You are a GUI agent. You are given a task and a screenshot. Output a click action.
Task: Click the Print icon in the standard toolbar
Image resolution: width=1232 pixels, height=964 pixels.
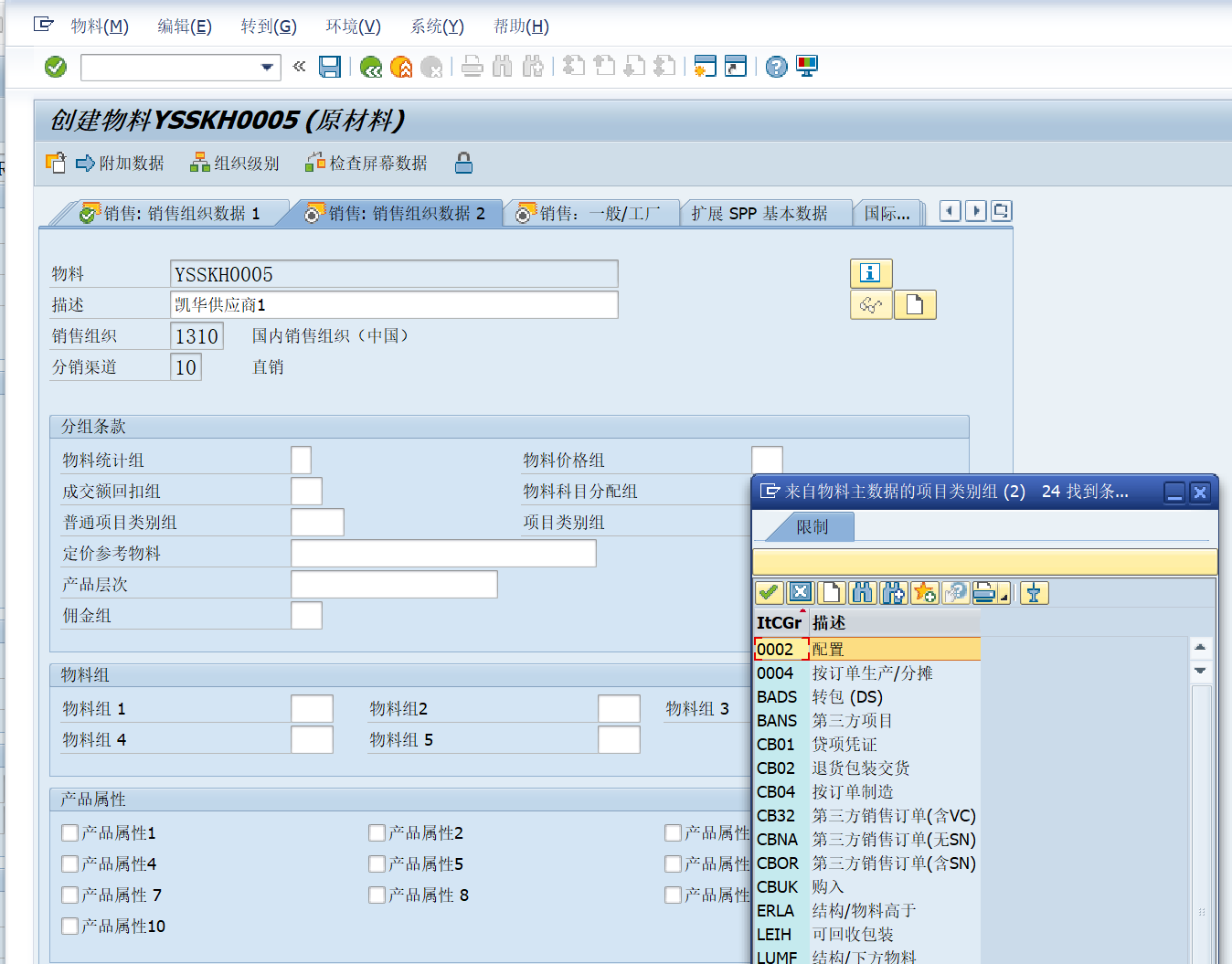click(472, 66)
